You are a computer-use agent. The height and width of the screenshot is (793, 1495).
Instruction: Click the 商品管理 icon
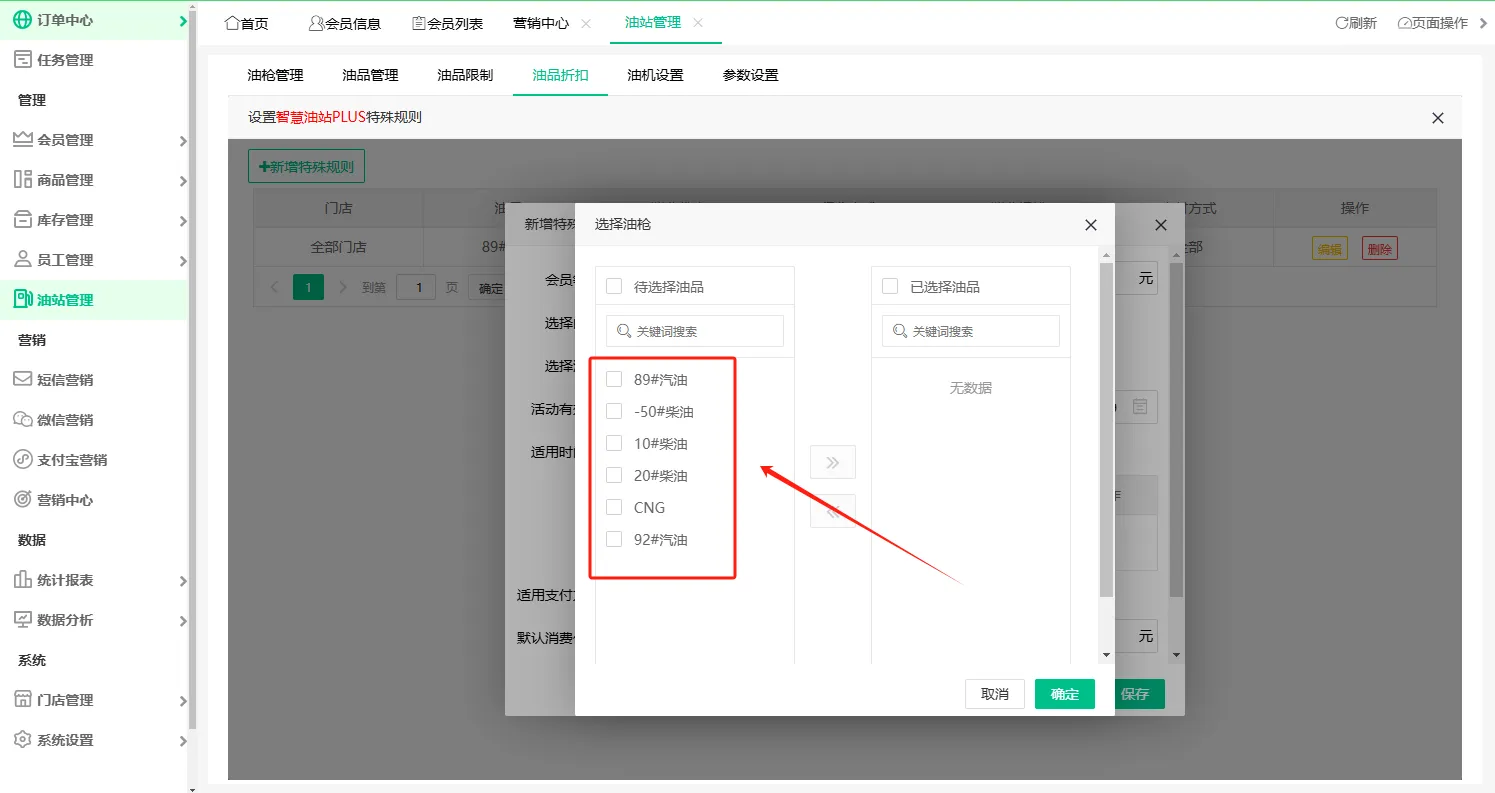[22, 180]
